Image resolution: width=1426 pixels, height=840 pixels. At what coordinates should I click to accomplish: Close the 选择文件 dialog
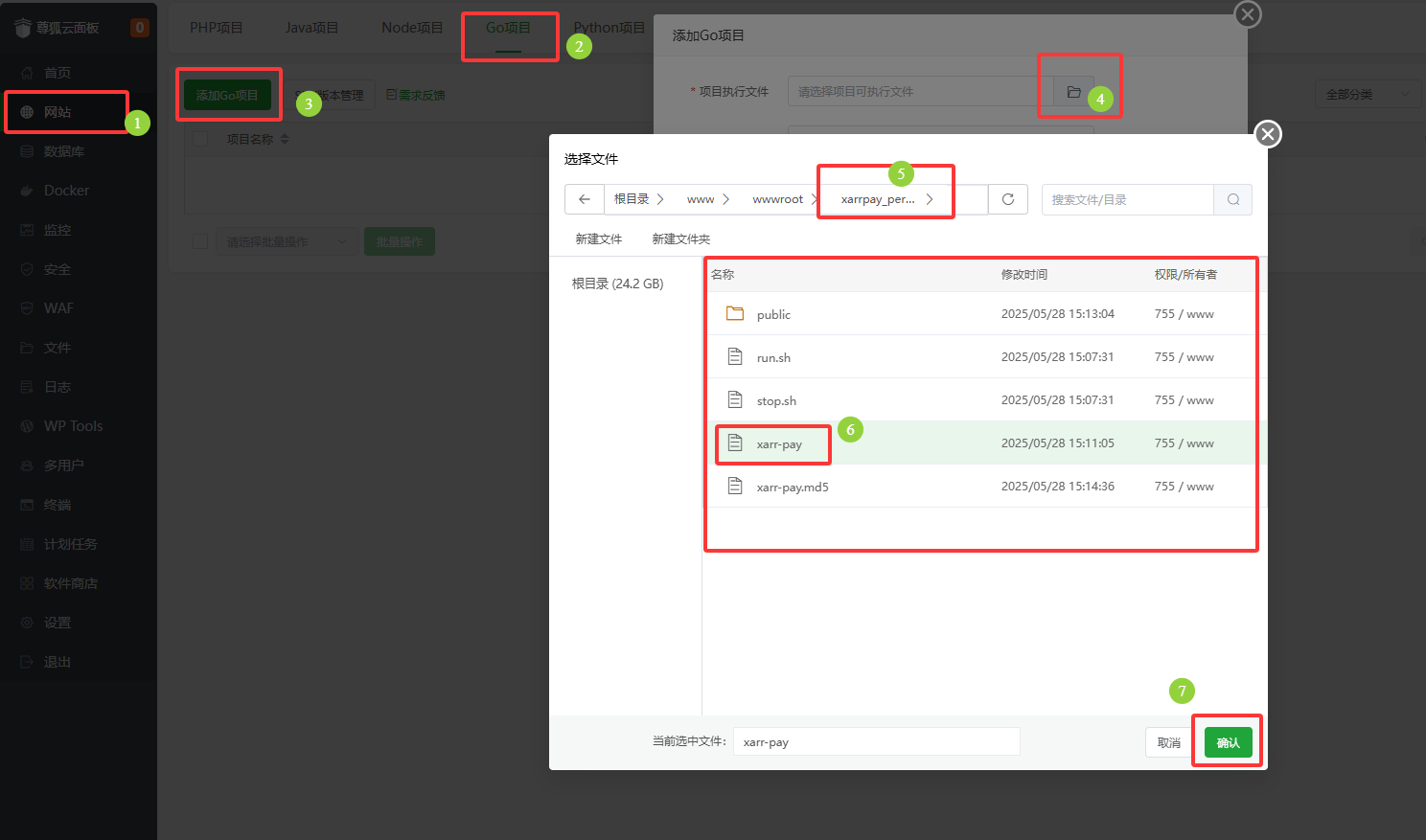point(1268,134)
